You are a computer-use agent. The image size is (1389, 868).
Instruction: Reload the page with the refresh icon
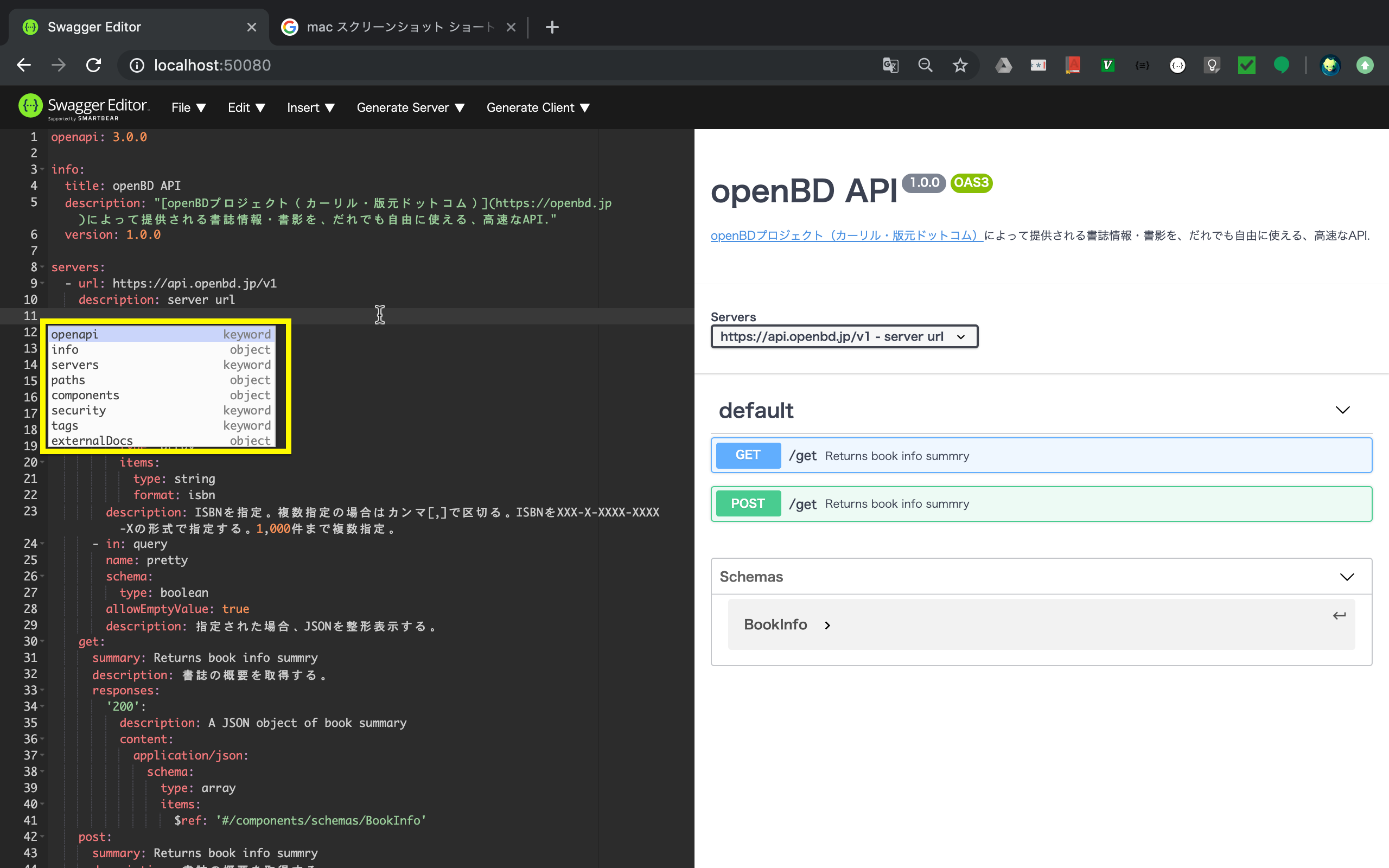[x=93, y=65]
